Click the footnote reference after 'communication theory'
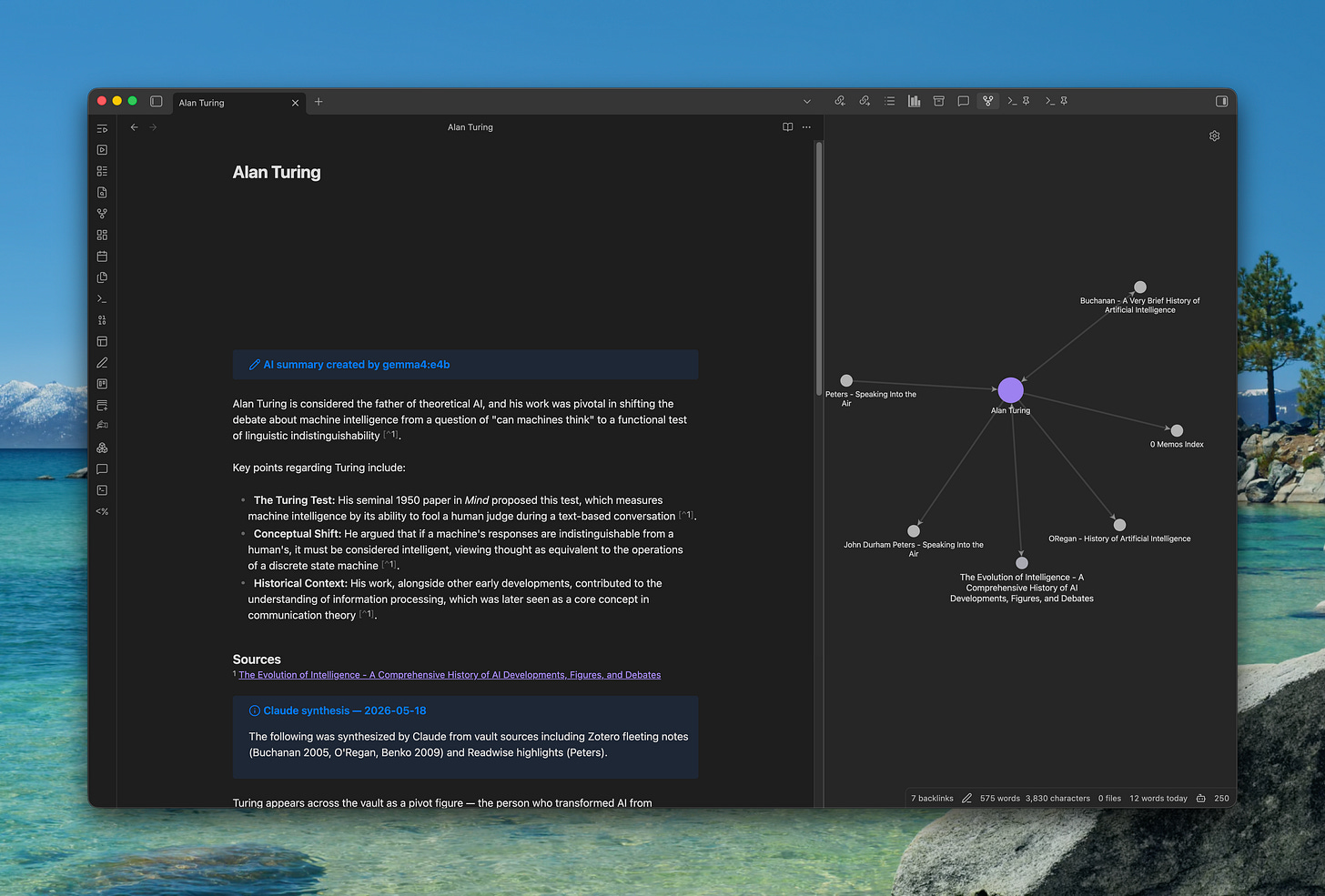 click(366, 614)
